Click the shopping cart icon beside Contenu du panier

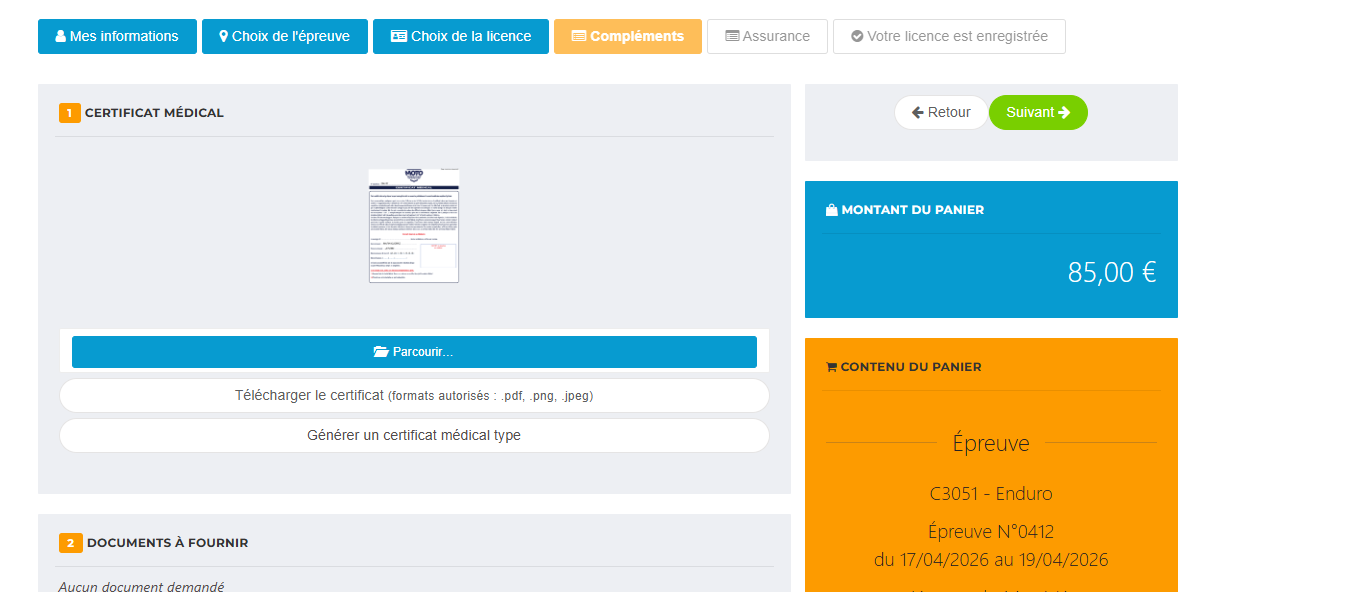point(830,366)
